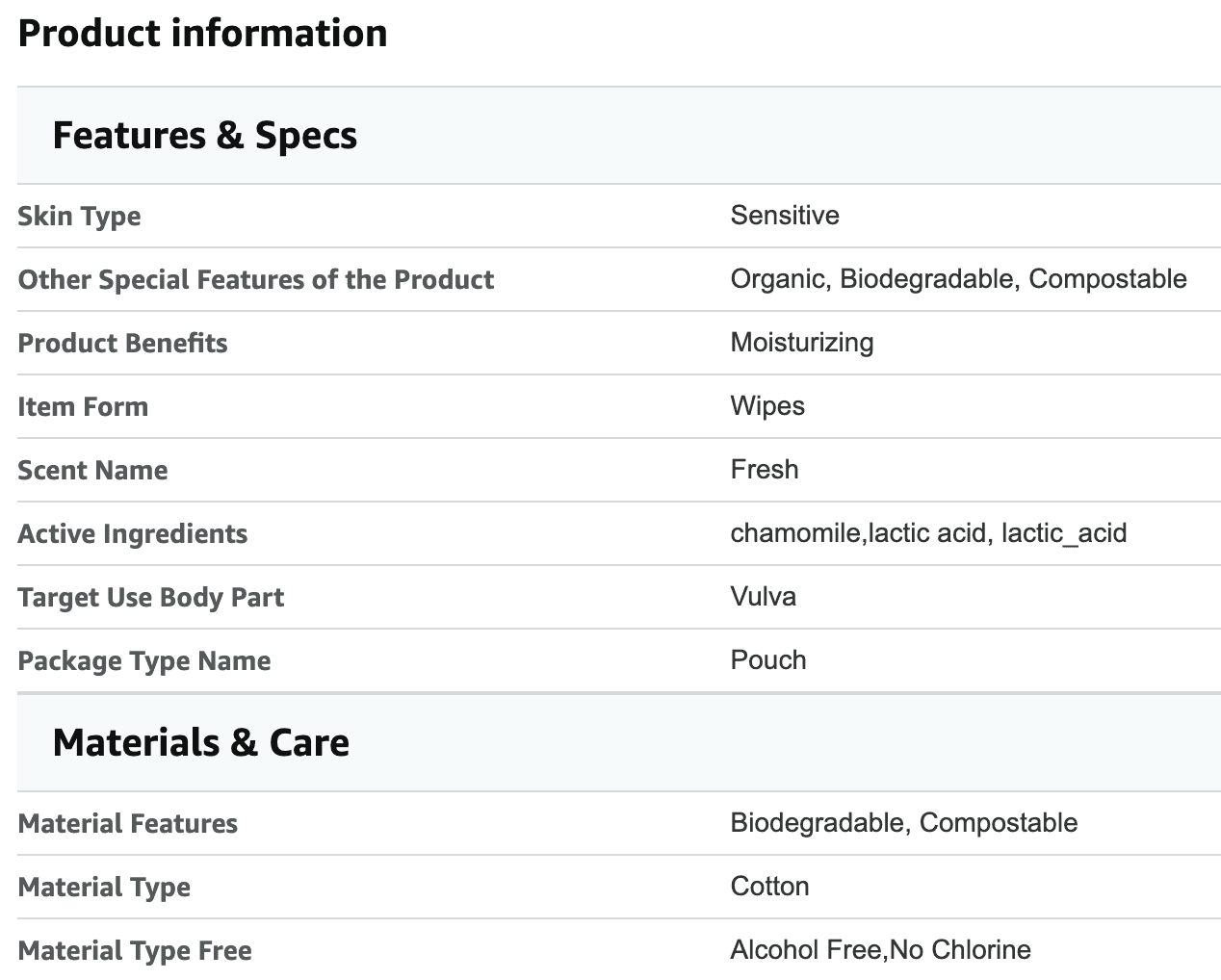Select the Target Use Body Part label

[150, 597]
